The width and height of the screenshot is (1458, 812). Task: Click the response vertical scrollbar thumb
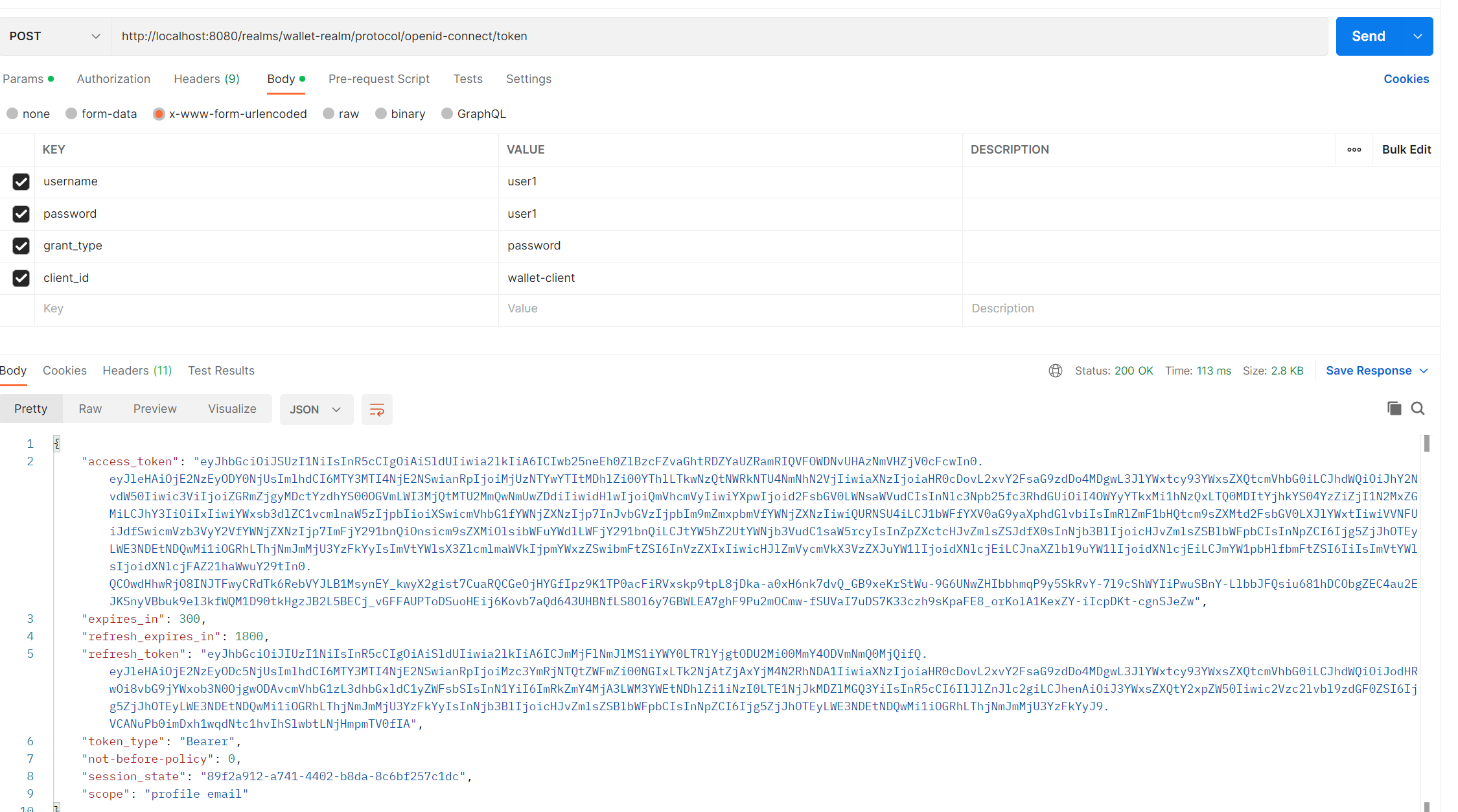tap(1427, 444)
